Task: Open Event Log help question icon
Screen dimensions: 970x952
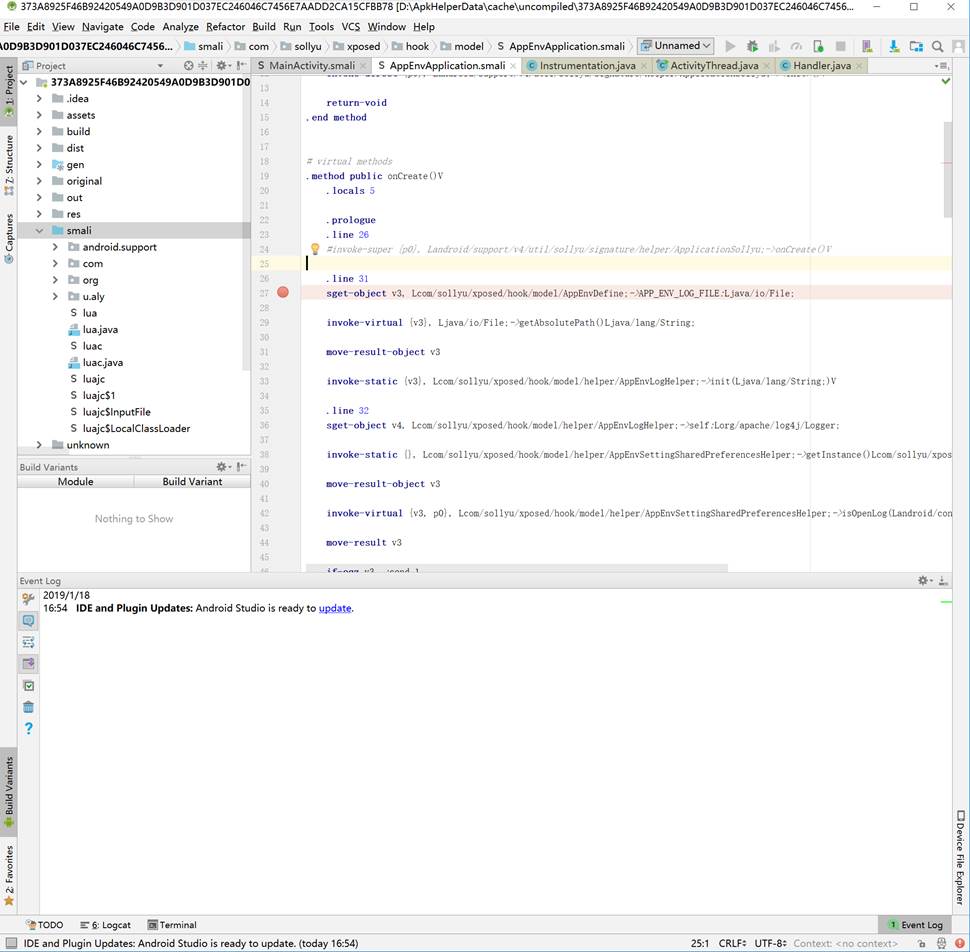Action: [x=28, y=729]
